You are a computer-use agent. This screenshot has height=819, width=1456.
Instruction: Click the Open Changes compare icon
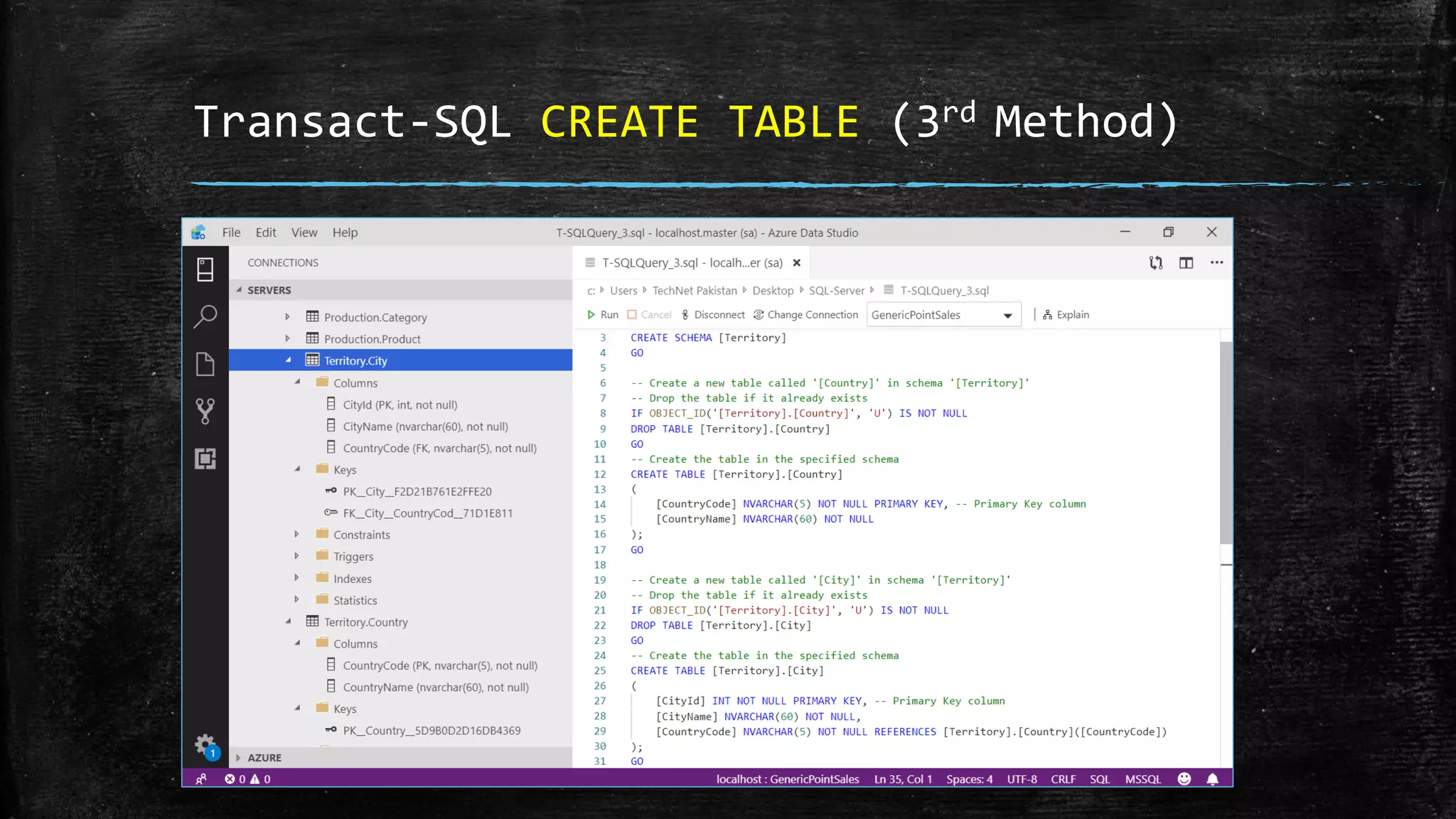(x=1156, y=263)
